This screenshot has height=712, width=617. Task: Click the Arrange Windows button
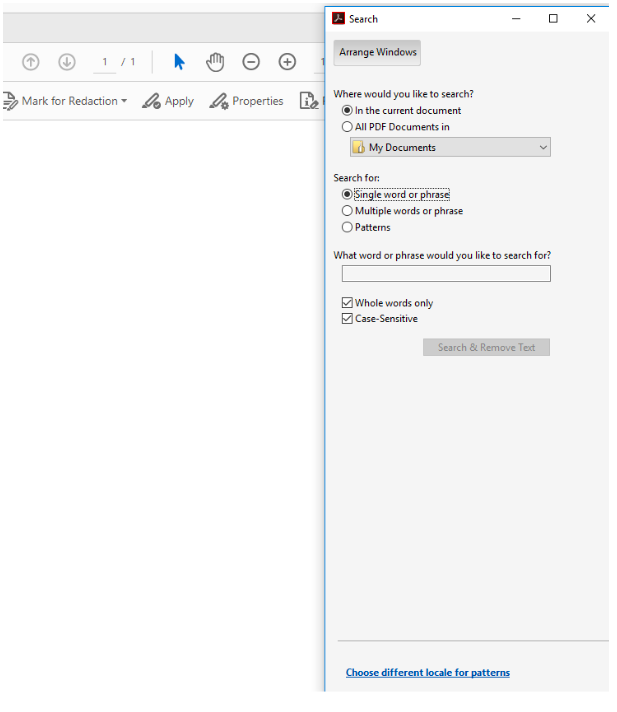click(377, 53)
